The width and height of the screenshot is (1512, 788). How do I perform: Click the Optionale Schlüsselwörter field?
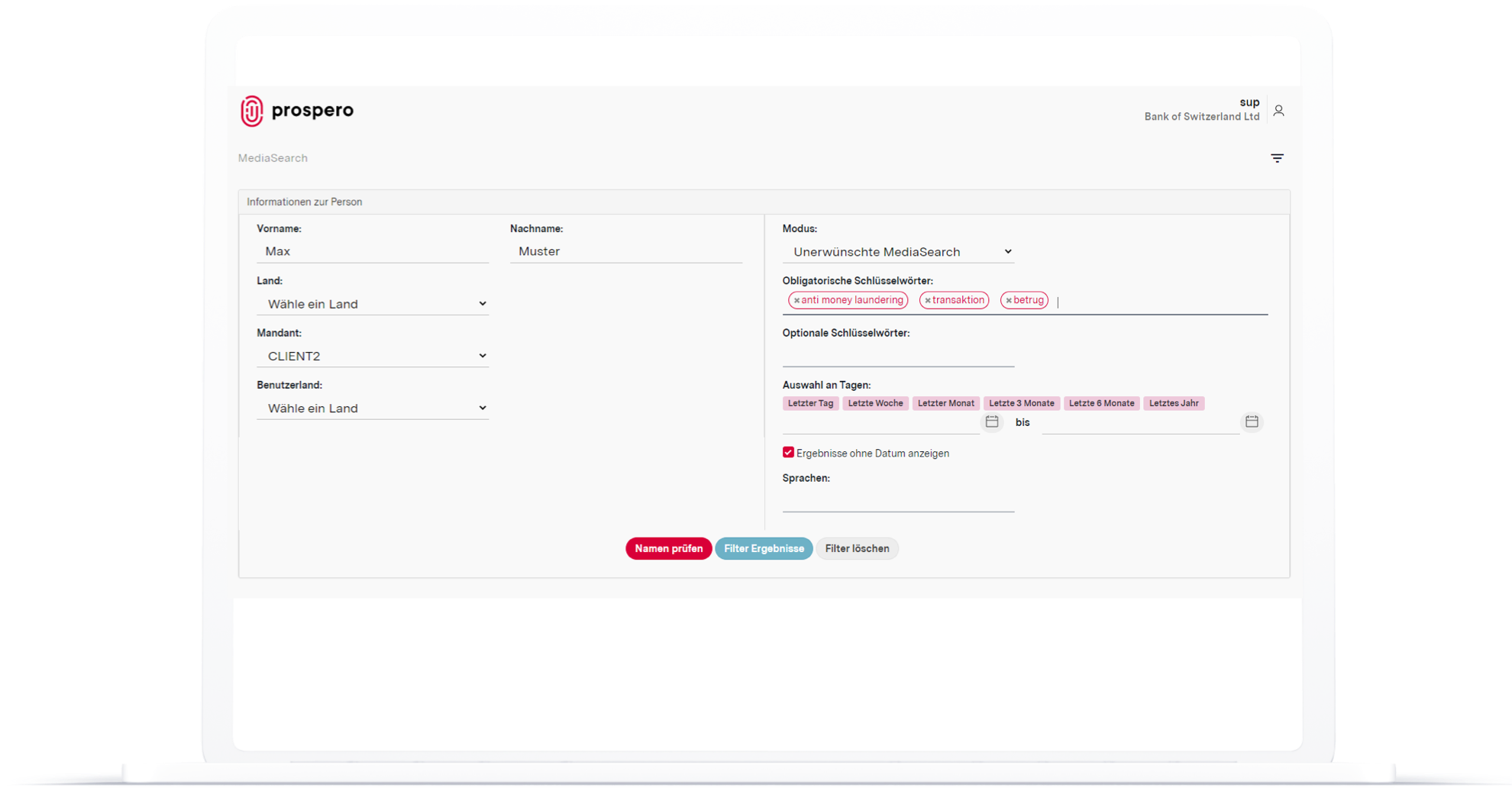898,356
